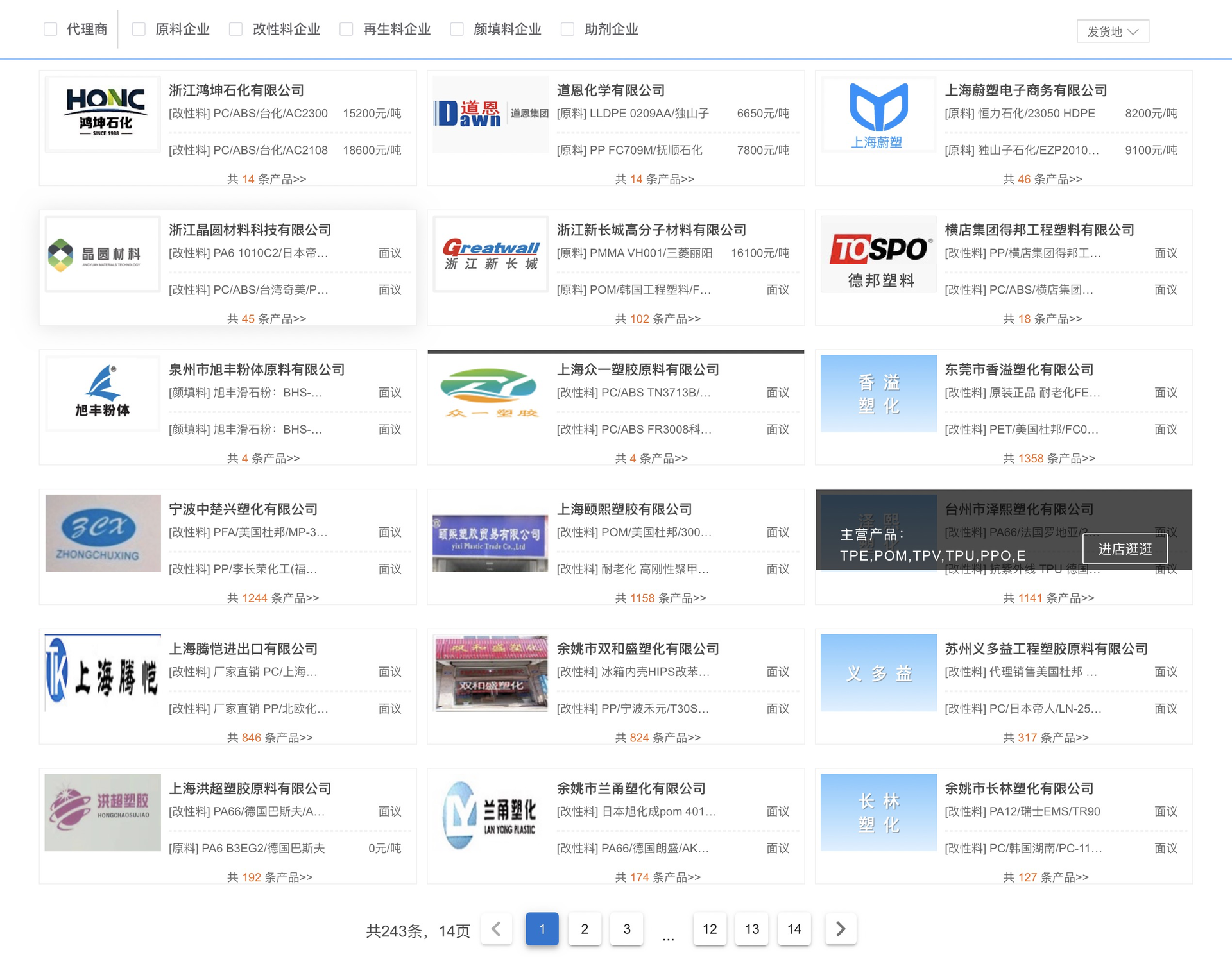
Task: Click the ZCX Zhongchuxing logo
Action: (103, 533)
